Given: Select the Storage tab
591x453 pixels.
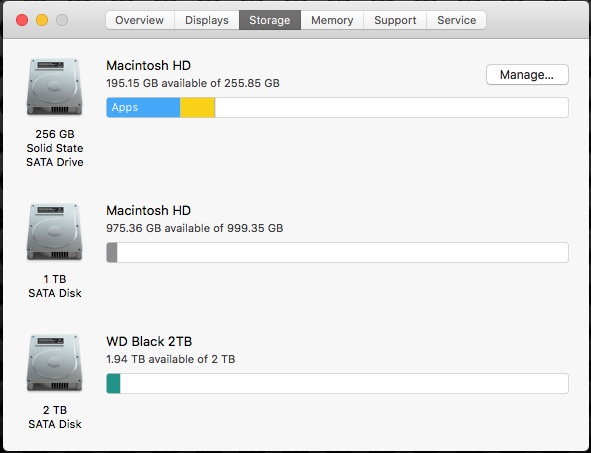Looking at the screenshot, I should [270, 20].
